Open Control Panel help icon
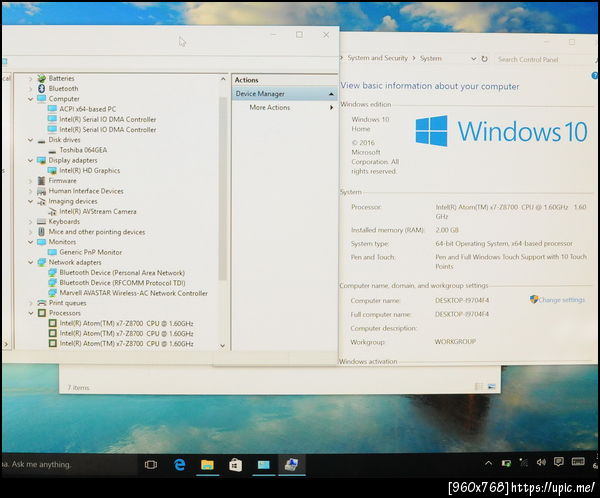Screen dimensions: 600x498 [595, 76]
